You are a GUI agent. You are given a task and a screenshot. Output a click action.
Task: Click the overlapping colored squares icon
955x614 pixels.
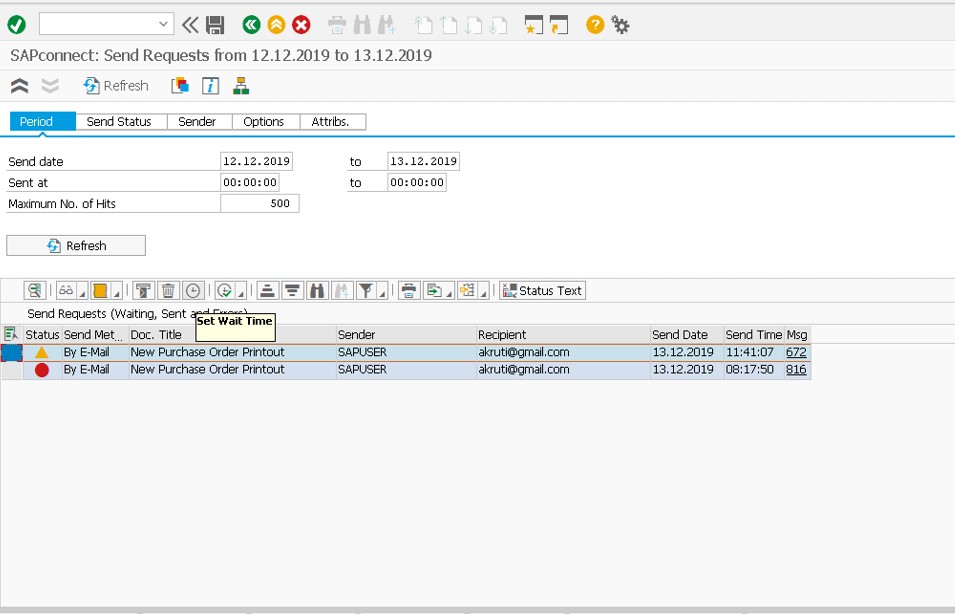click(180, 86)
